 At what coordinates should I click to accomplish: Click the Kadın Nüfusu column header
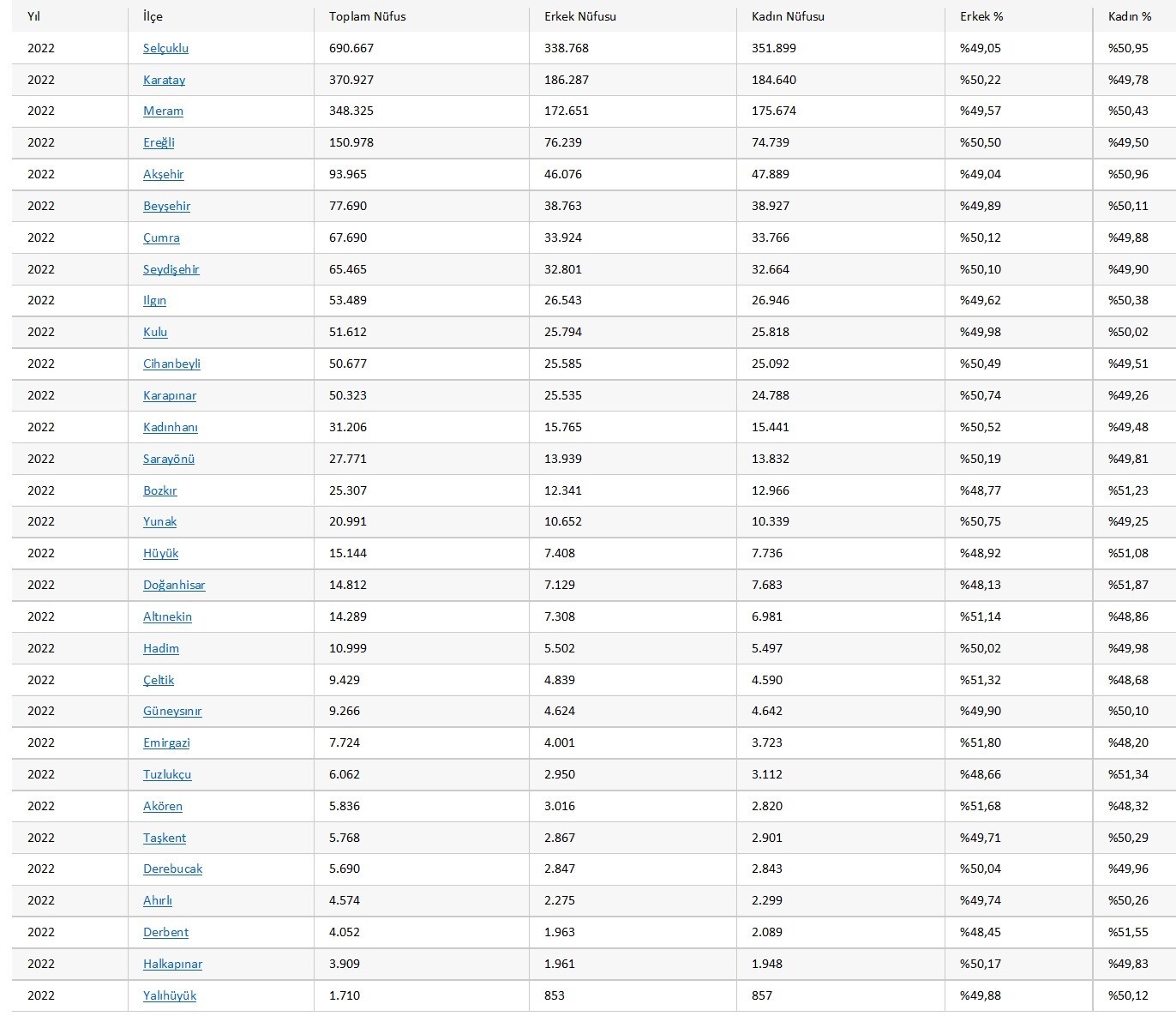[x=788, y=16]
